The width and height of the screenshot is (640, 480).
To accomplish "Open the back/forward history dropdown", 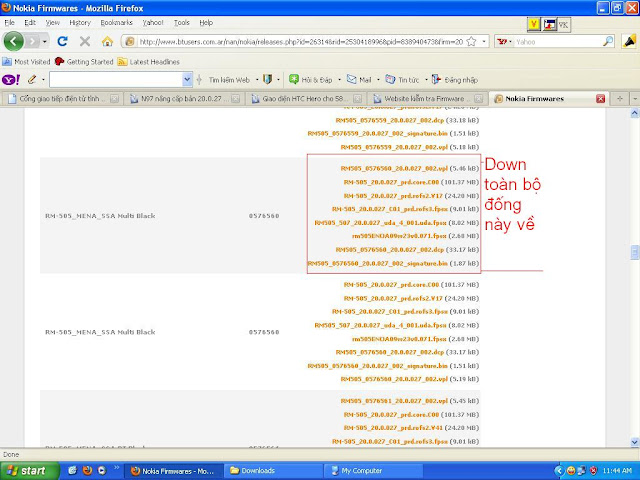I will pos(44,42).
